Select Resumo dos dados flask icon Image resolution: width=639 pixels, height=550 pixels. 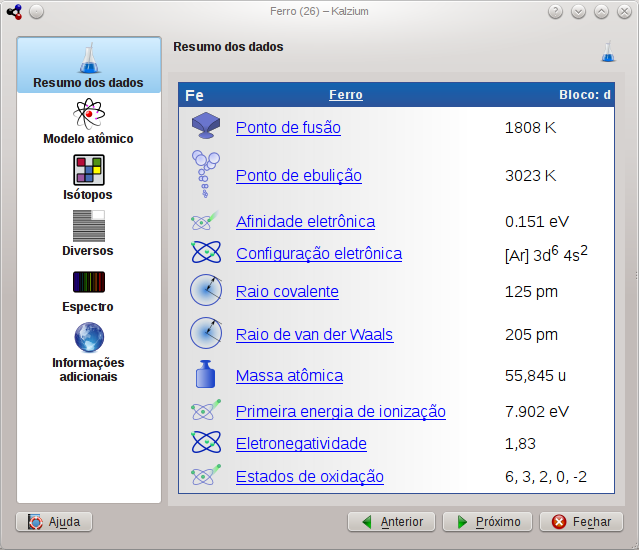88,57
